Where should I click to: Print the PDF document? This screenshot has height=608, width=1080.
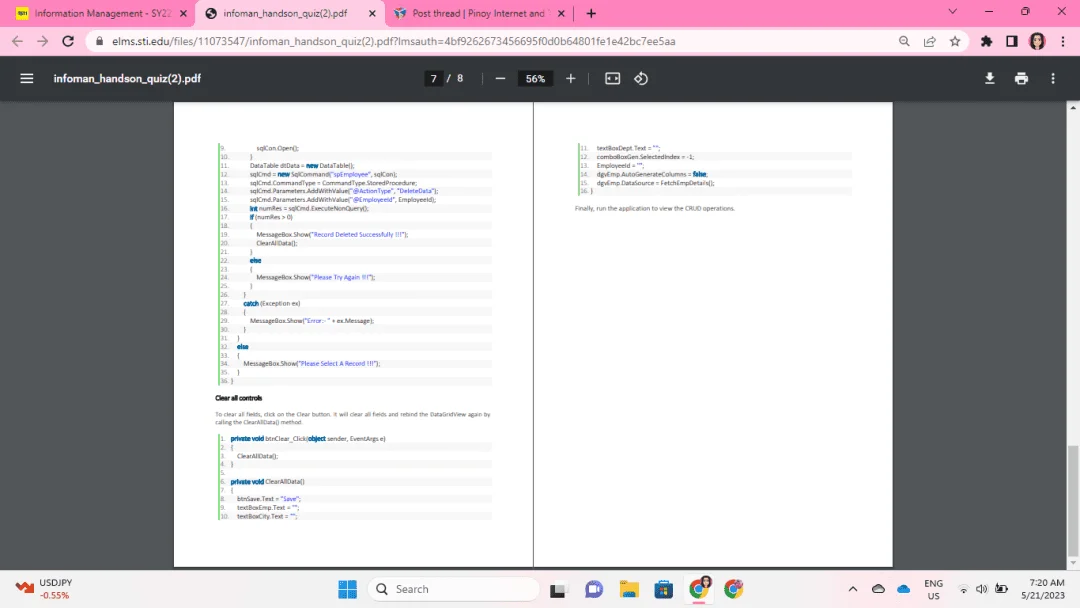pos(1021,78)
